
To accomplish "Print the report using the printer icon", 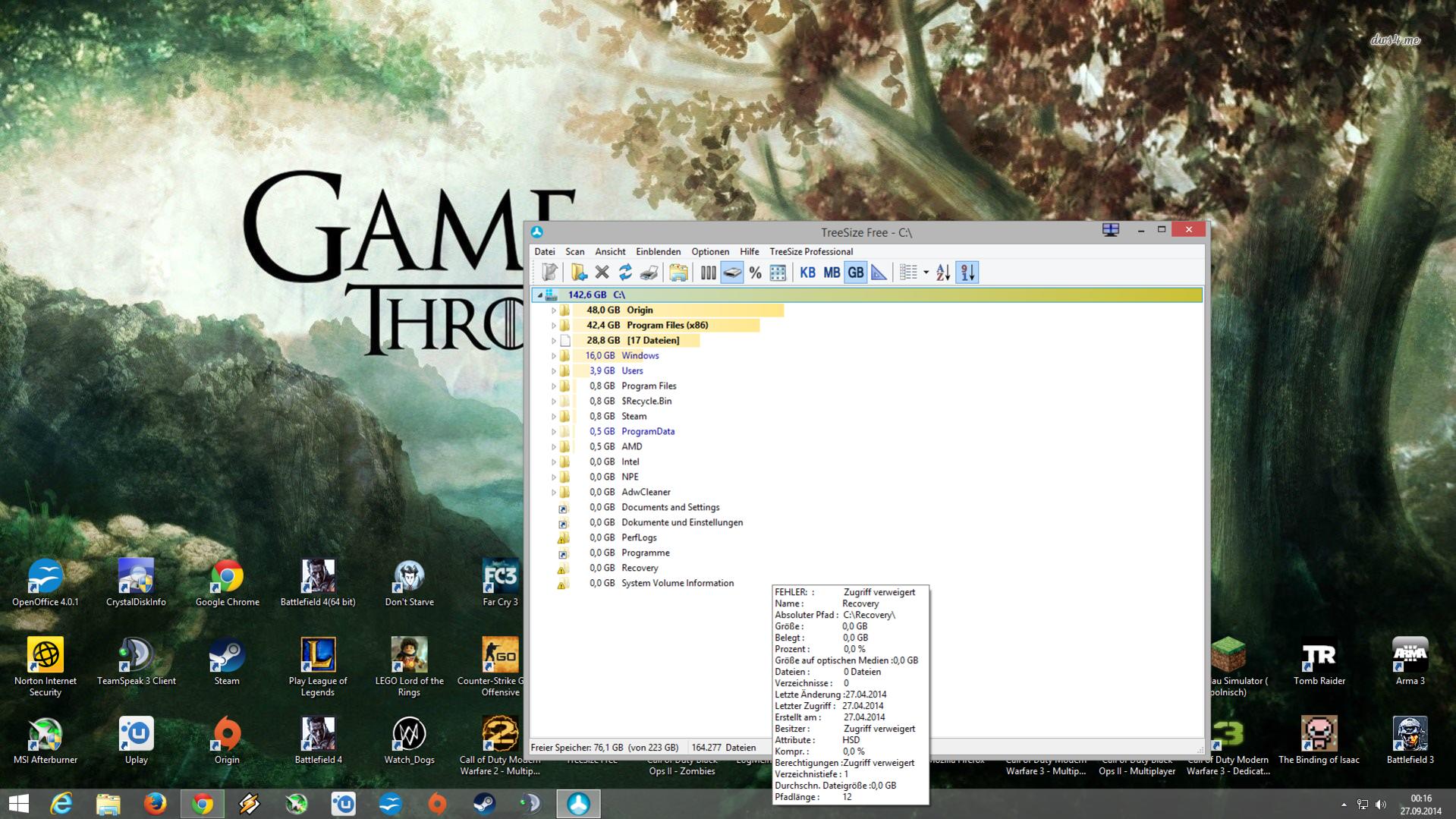I will (649, 272).
